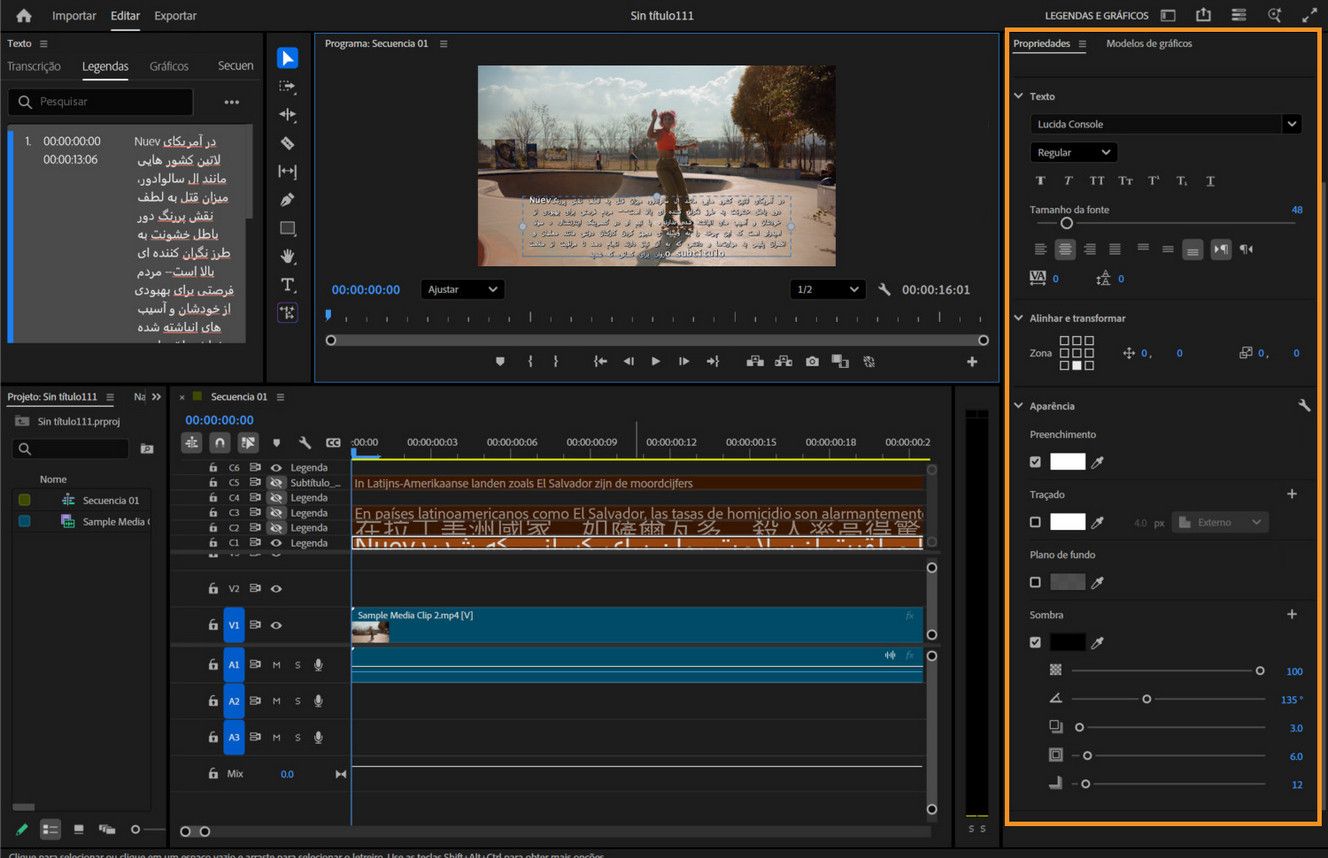Select the Razor tool
Screen dimensions: 1328x858
[288, 142]
